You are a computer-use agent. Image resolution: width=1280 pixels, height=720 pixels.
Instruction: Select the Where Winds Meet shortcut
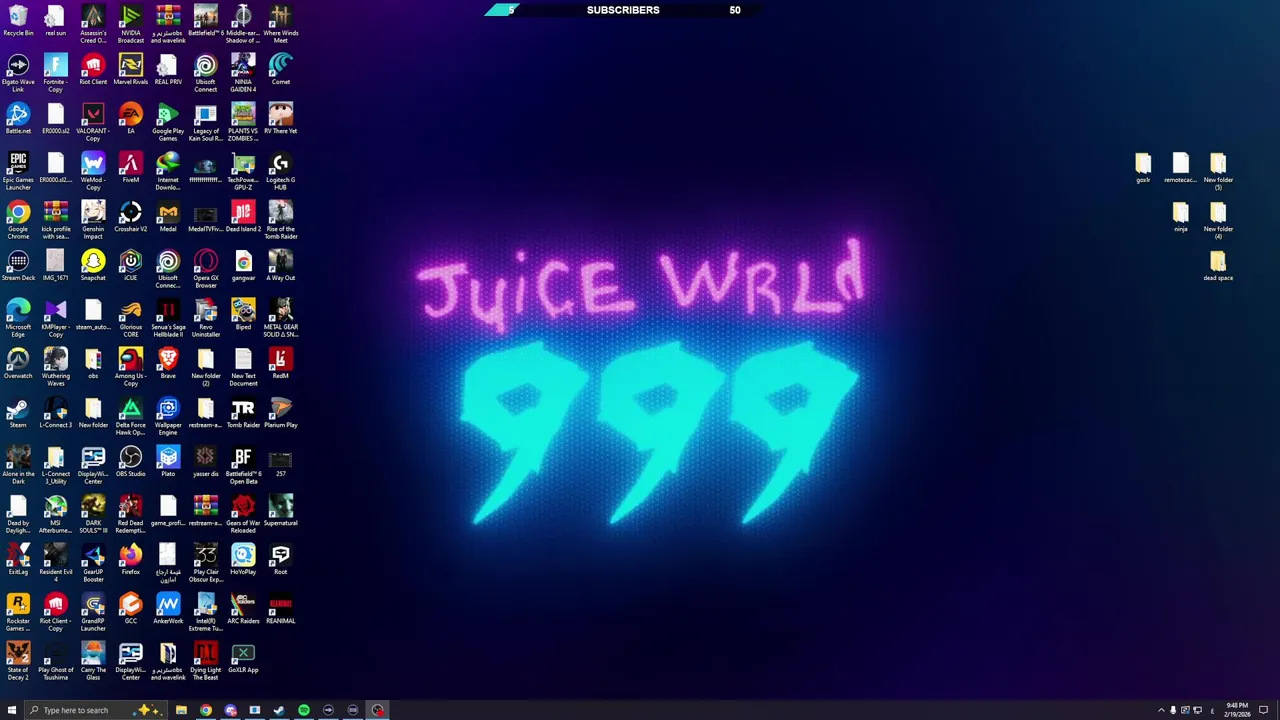pos(281,24)
